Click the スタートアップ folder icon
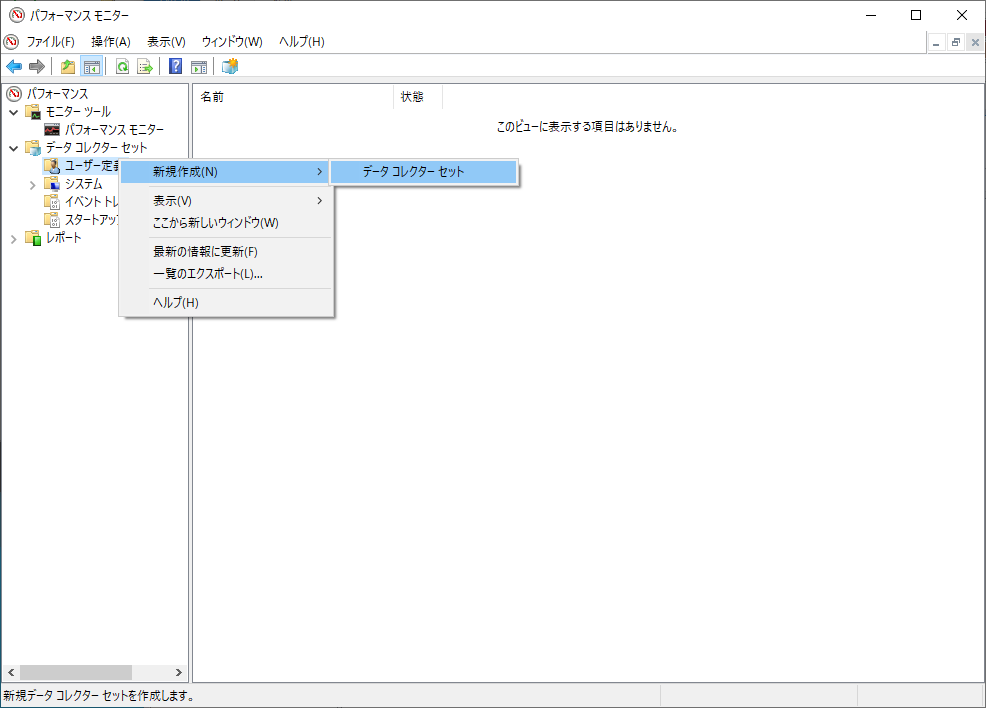986x708 pixels. [x=52, y=219]
